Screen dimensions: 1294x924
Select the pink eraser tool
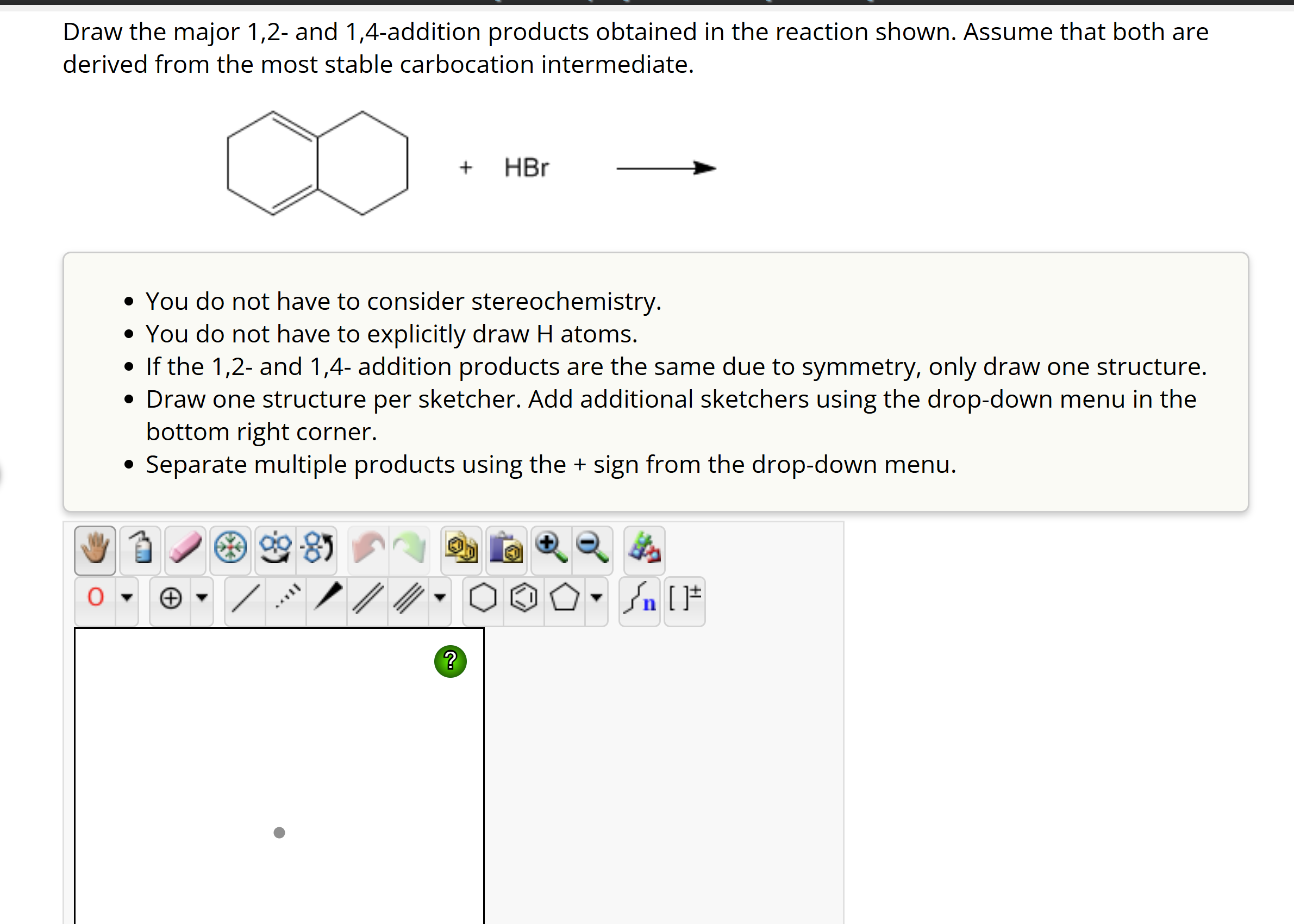[185, 549]
